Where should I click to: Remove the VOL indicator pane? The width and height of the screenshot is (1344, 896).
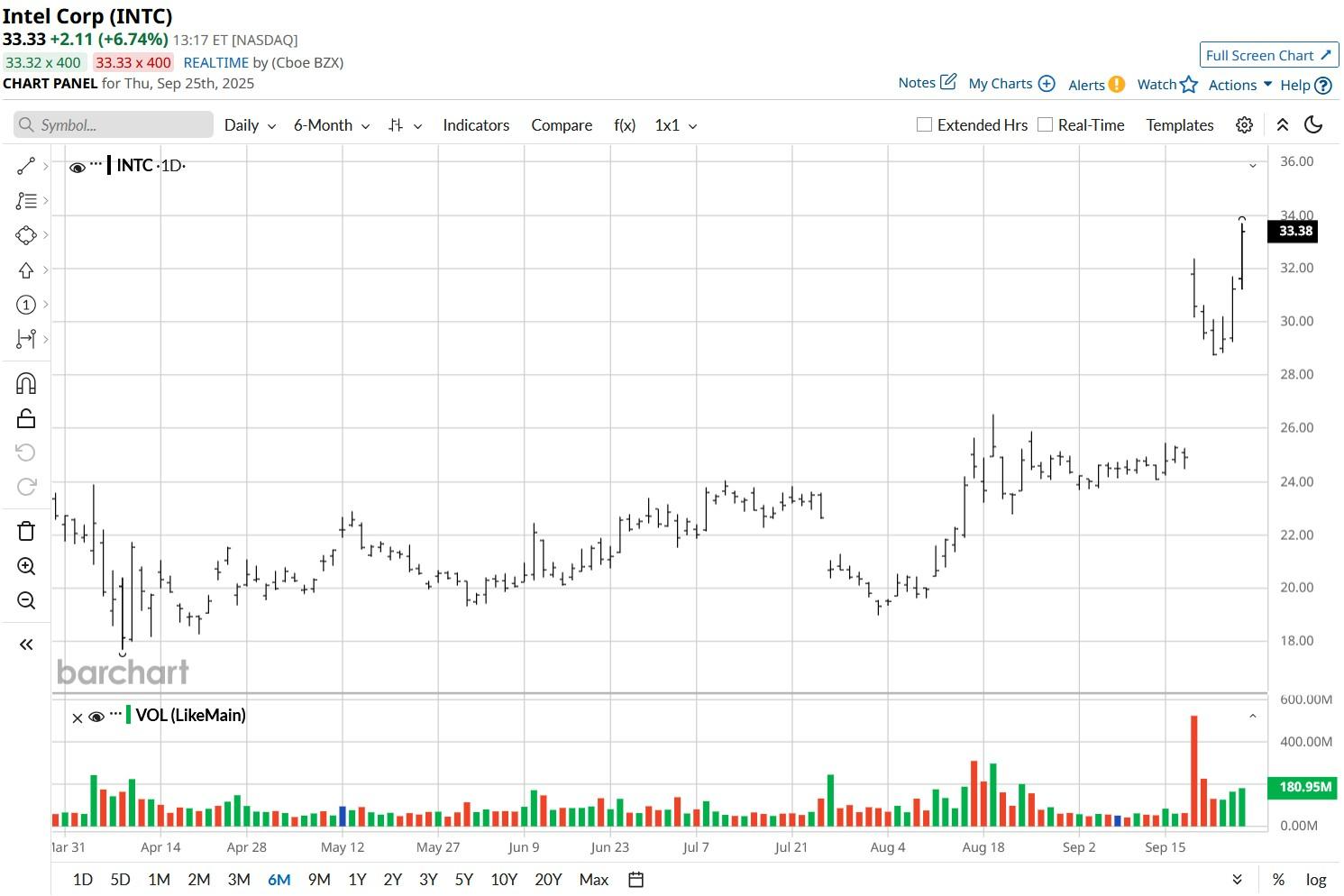[78, 718]
